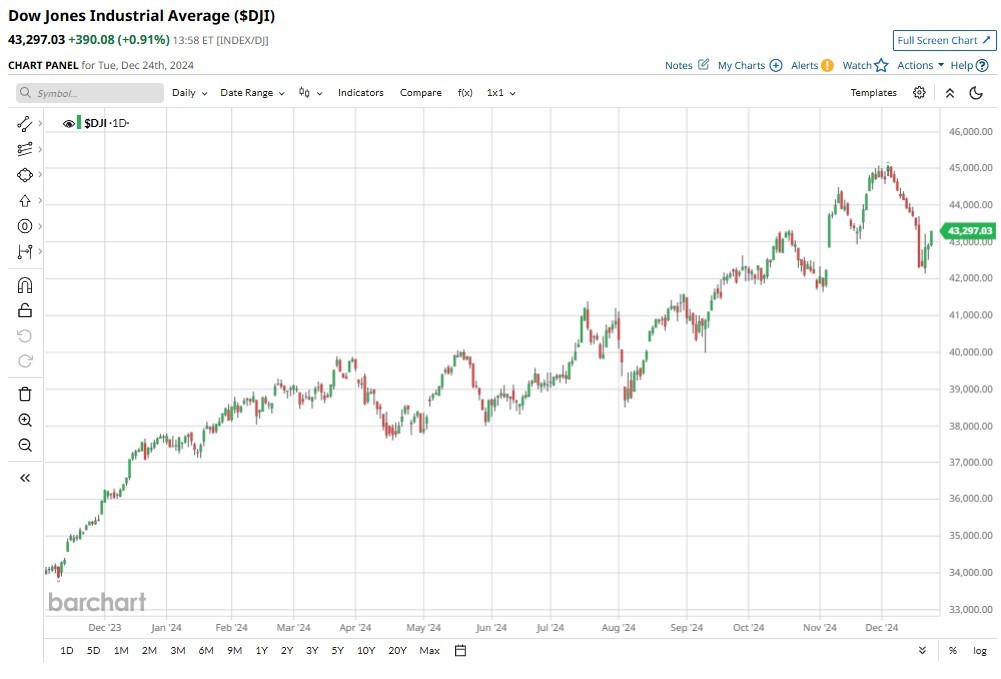Open the calendar date picker icon
The width and height of the screenshot is (1001, 679).
click(x=460, y=651)
